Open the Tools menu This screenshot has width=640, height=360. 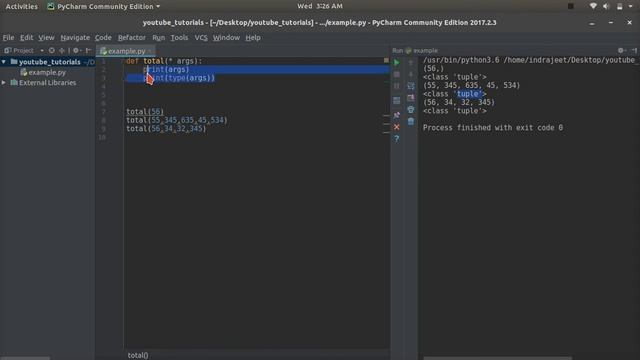point(179,38)
